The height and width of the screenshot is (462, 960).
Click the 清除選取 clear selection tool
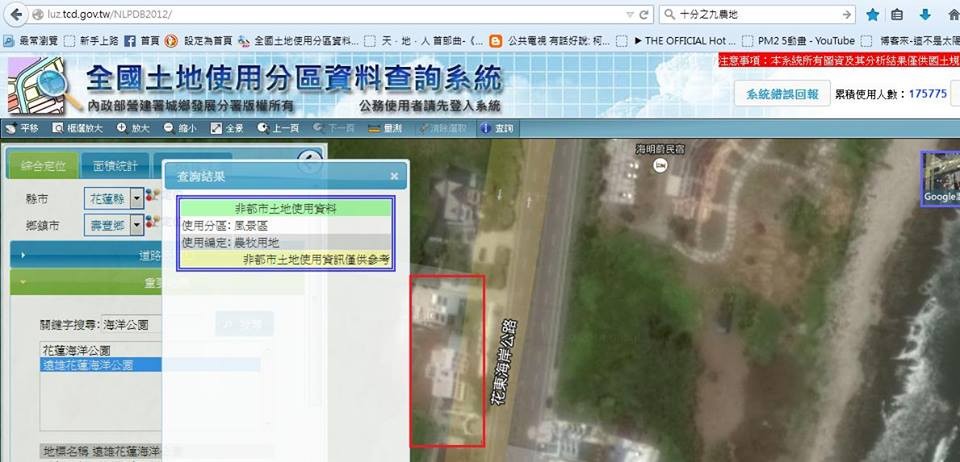(x=442, y=129)
